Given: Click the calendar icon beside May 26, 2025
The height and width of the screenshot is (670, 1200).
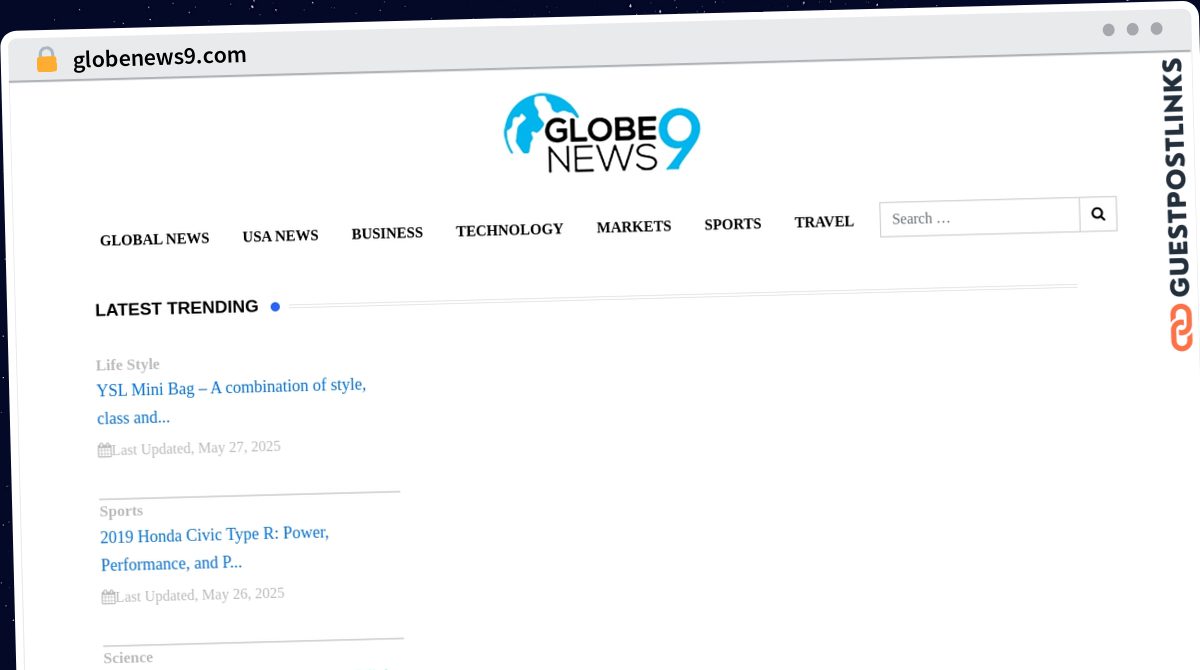Looking at the screenshot, I should click(108, 597).
